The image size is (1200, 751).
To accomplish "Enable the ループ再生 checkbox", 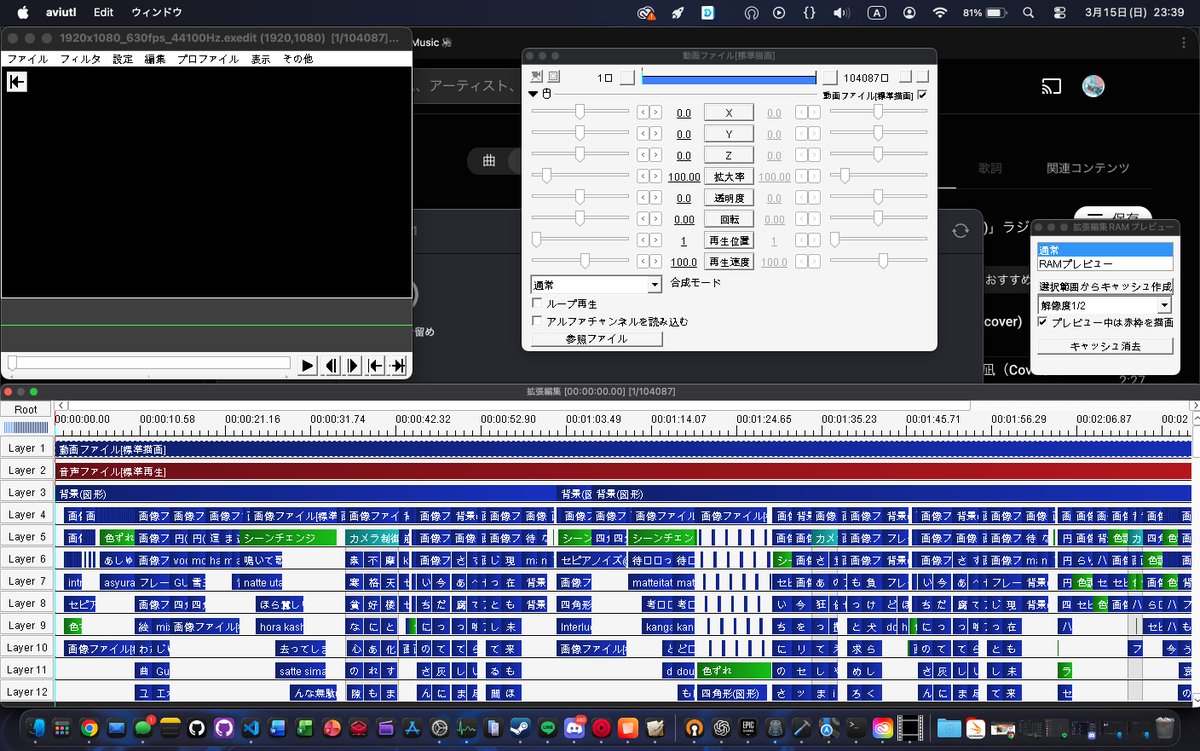I will (x=538, y=303).
